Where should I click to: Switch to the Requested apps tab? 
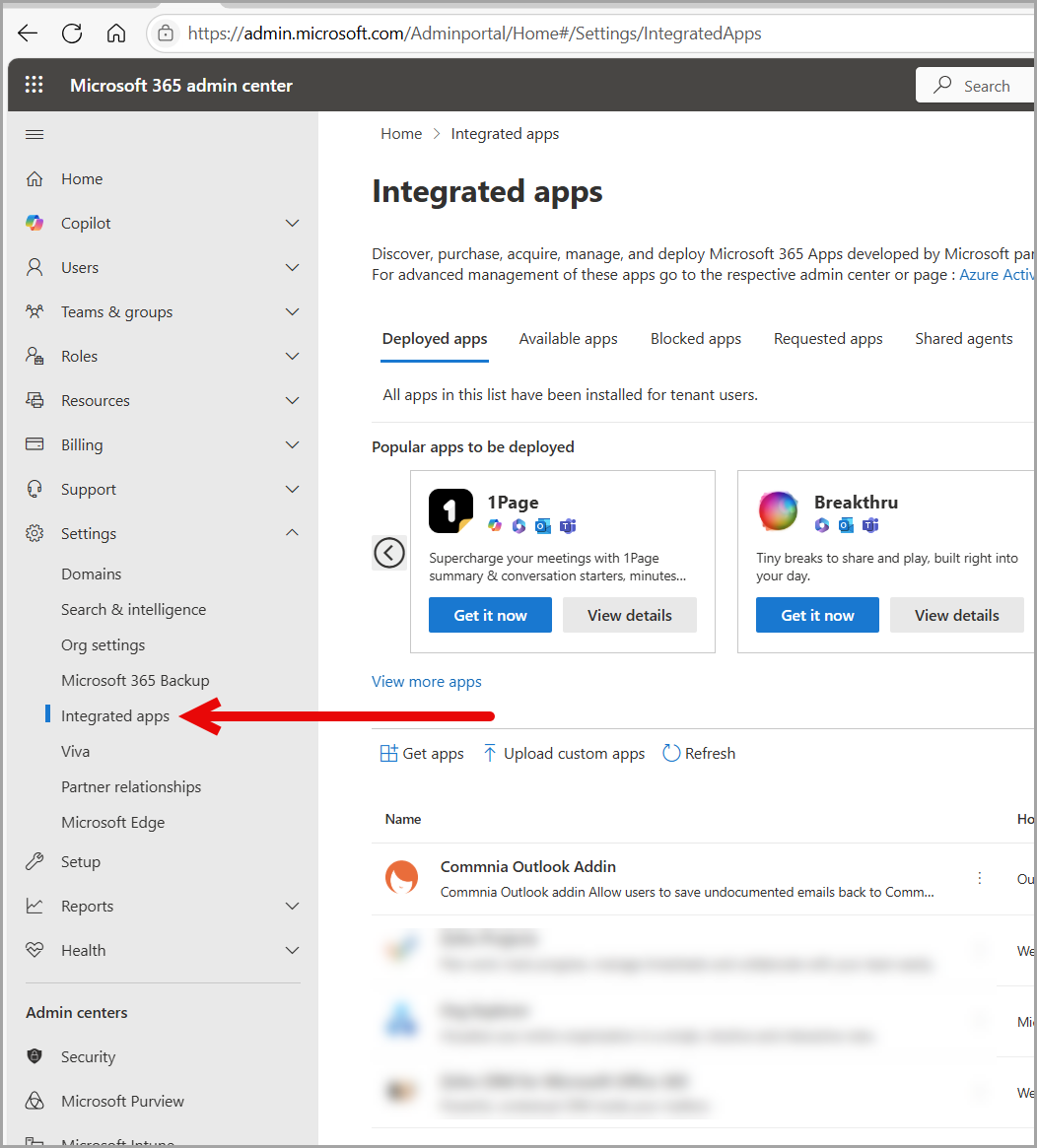828,339
